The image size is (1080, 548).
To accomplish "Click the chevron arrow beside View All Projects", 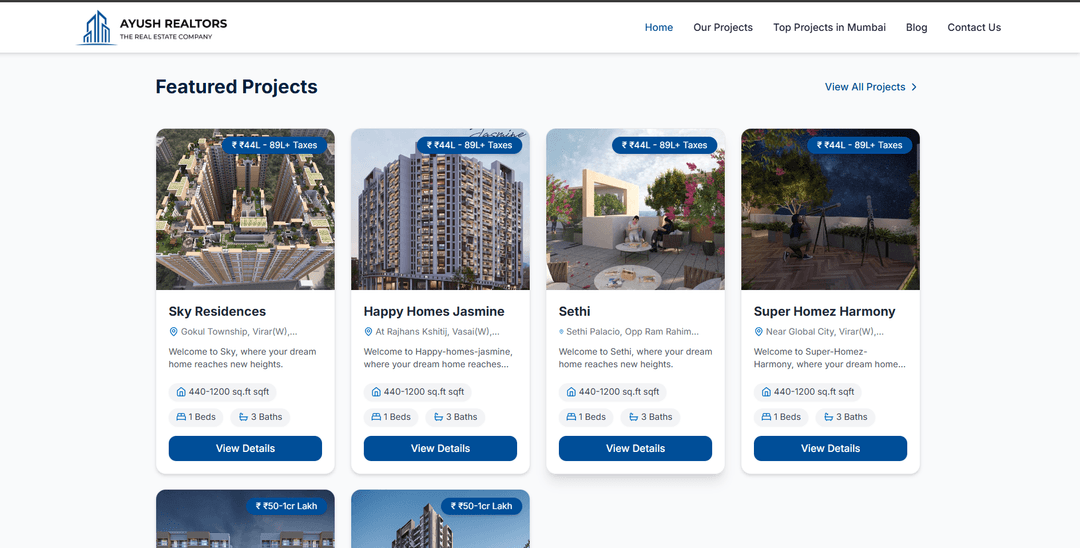I will click(914, 87).
